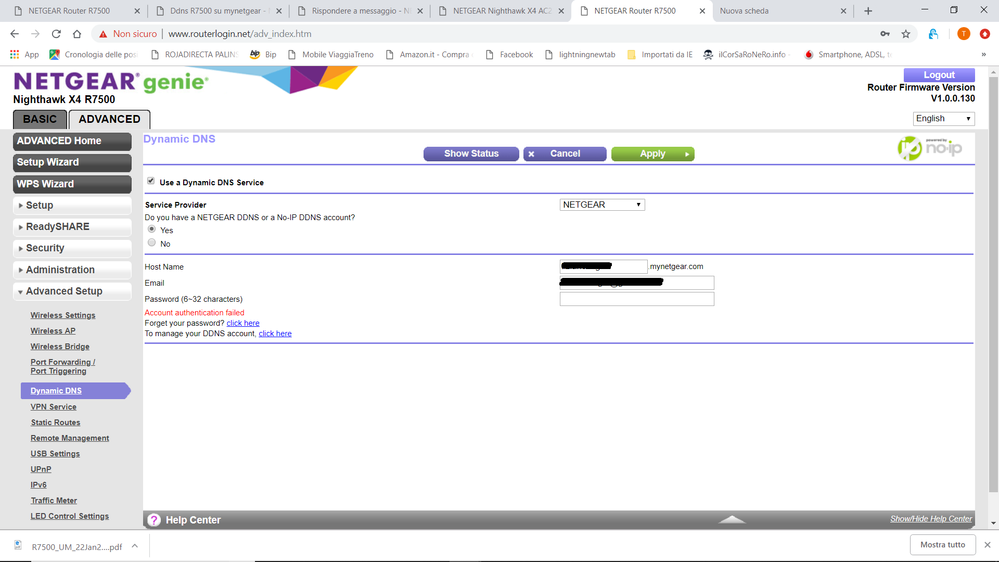Open VPN Service link
Screen dimensions: 999x562
coord(54,407)
